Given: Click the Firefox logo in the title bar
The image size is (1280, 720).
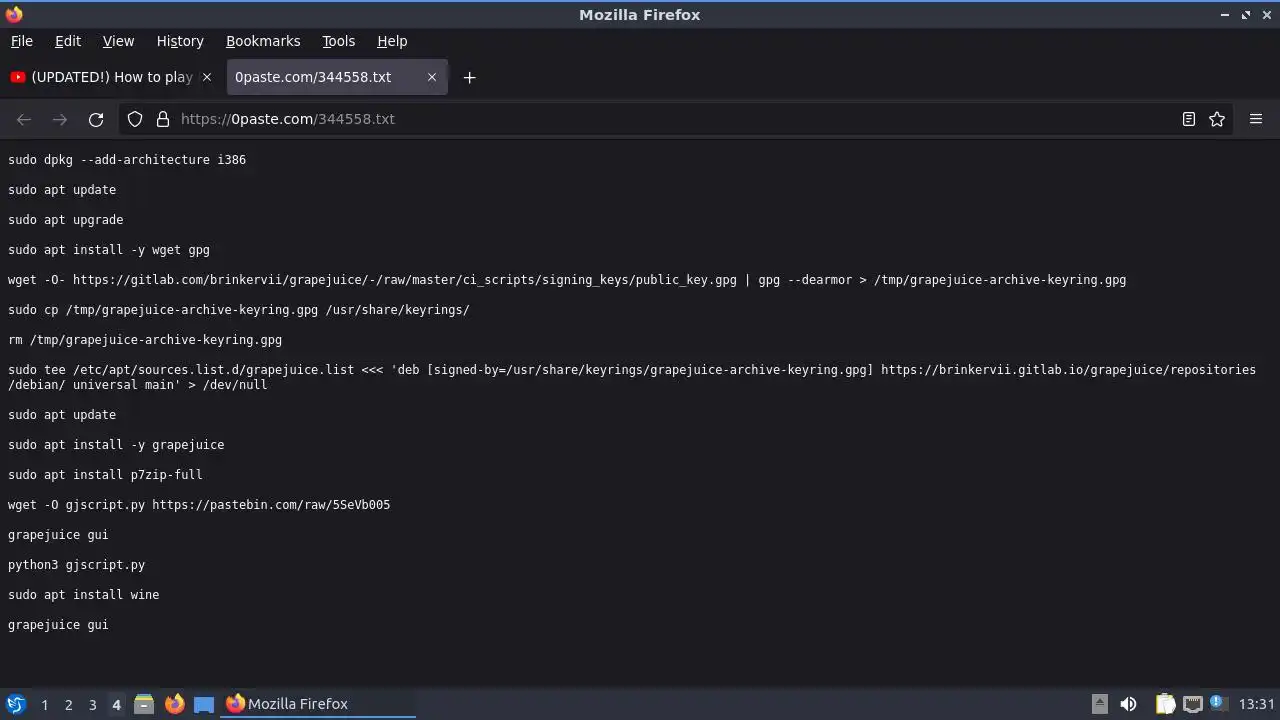Looking at the screenshot, I should pos(14,14).
